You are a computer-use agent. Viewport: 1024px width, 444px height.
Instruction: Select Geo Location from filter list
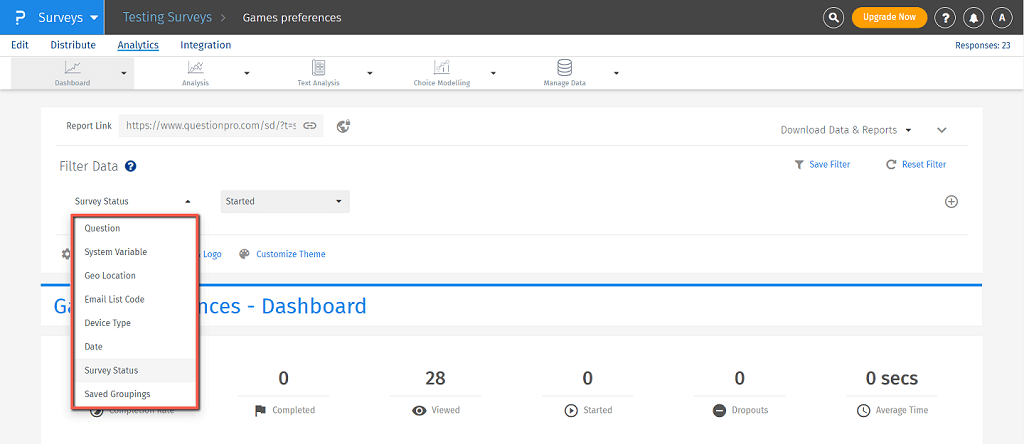pos(110,276)
